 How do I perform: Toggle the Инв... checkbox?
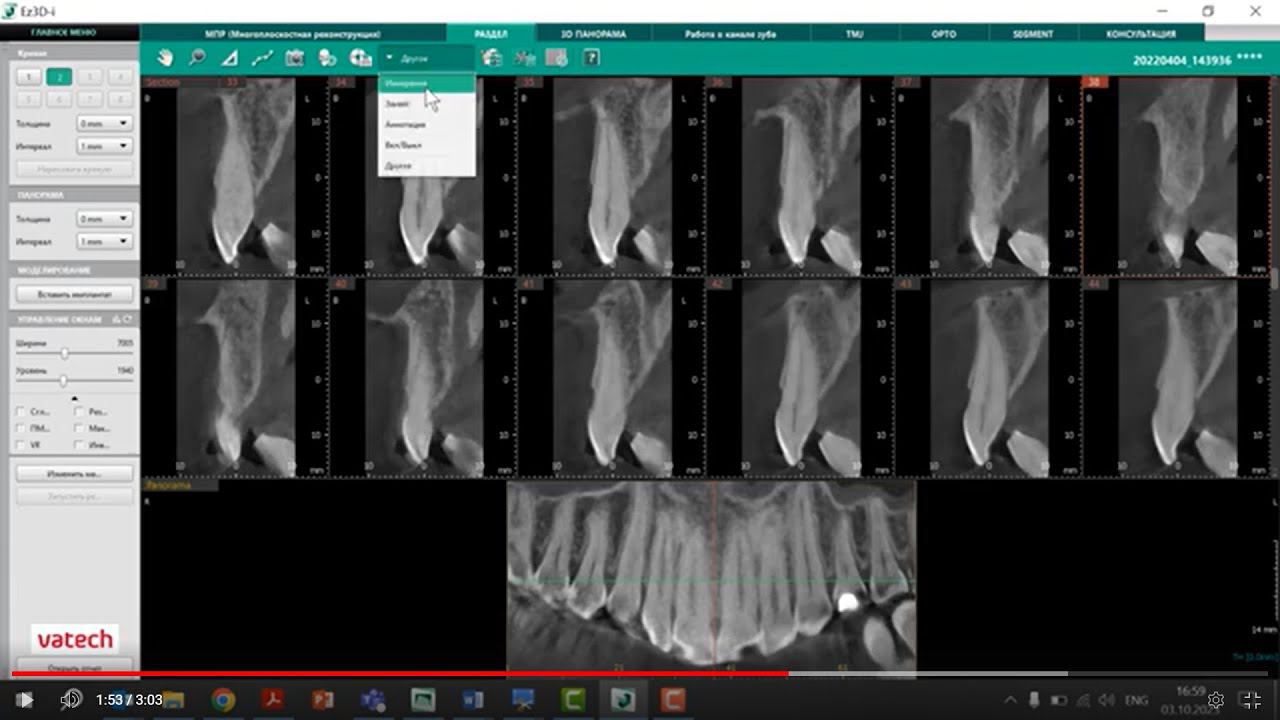(79, 445)
